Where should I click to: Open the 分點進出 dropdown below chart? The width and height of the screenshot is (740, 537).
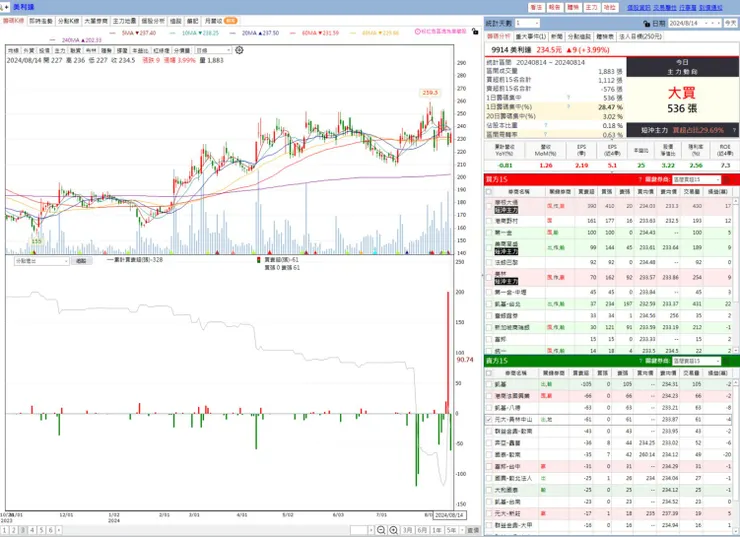(x=42, y=261)
